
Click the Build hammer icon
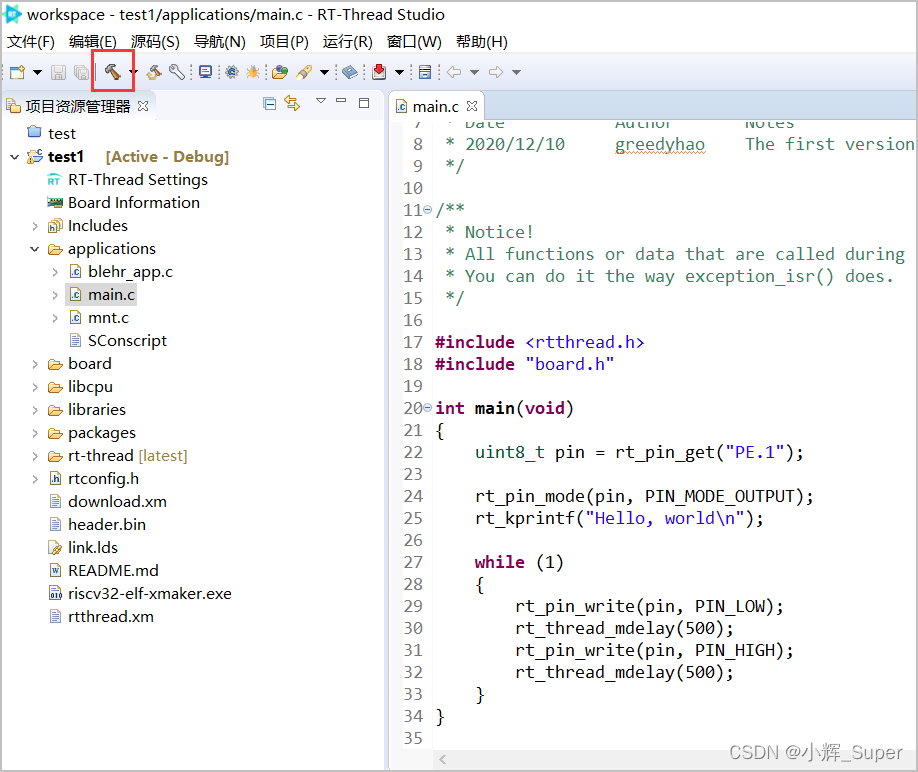(x=112, y=71)
